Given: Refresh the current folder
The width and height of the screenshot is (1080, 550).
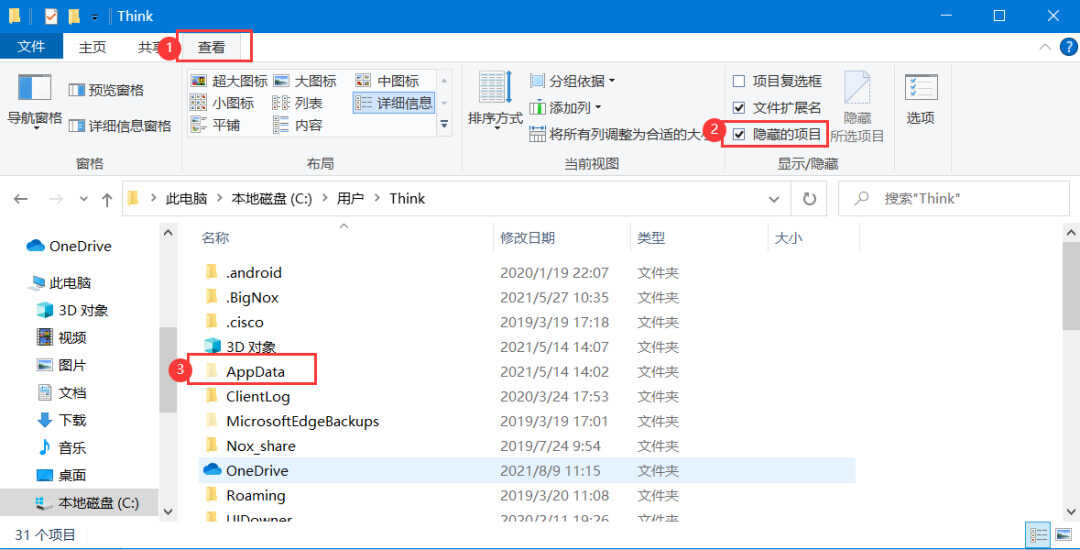Looking at the screenshot, I should tap(809, 199).
